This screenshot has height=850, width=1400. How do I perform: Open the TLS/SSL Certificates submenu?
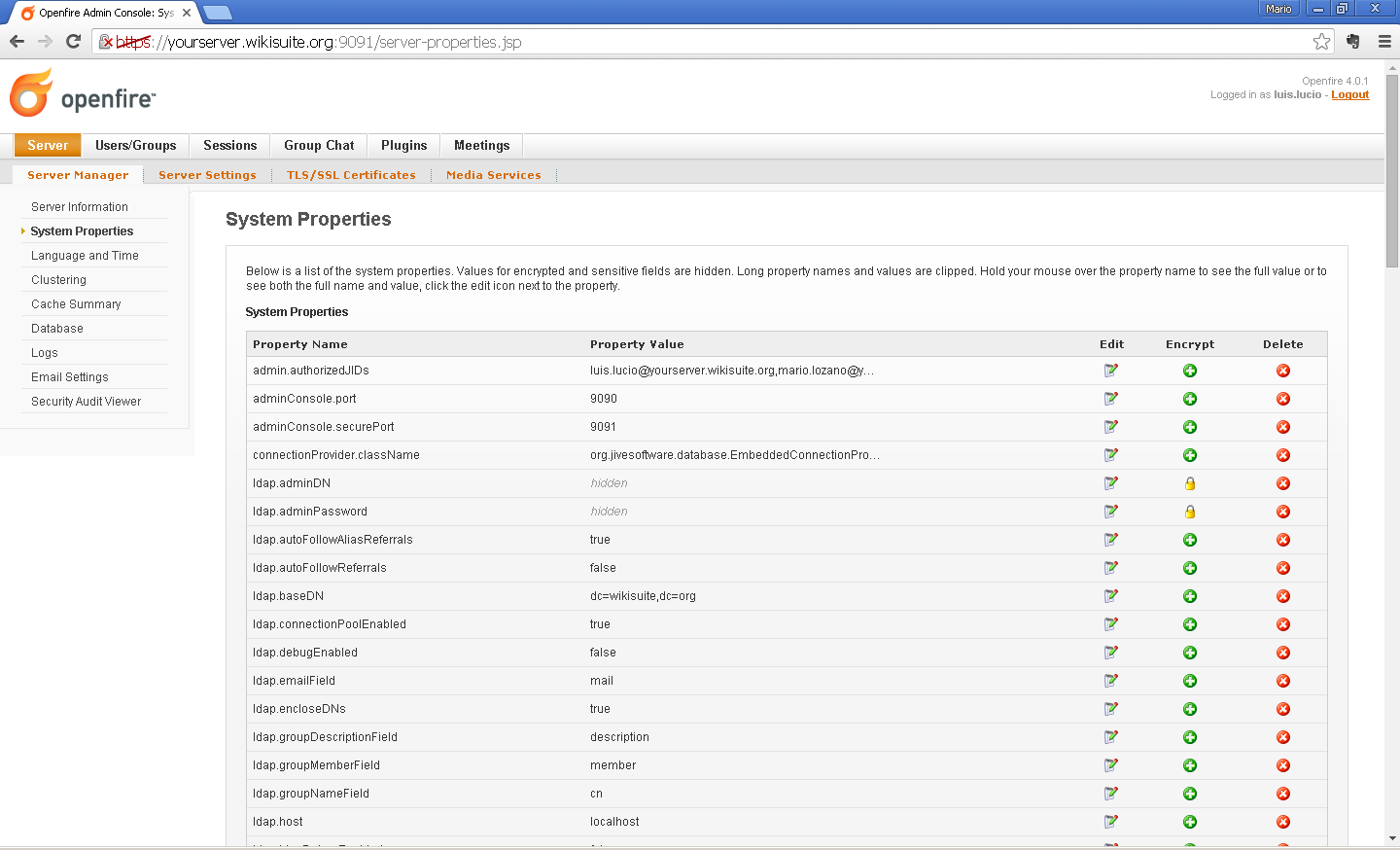pos(351,175)
